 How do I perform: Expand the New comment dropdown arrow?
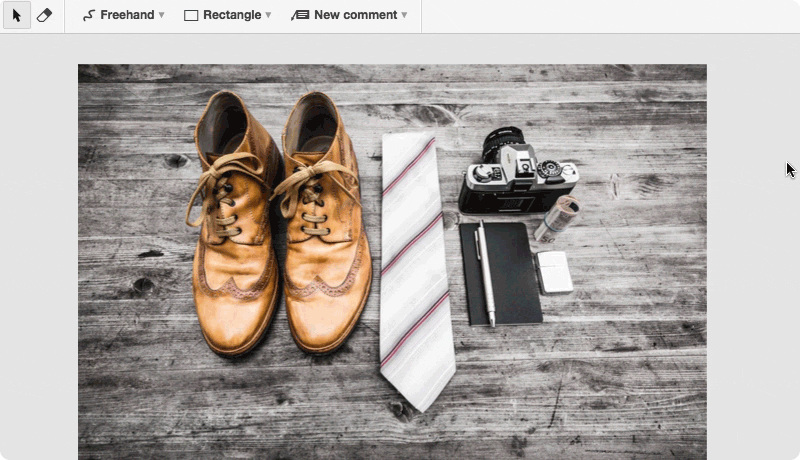(404, 15)
